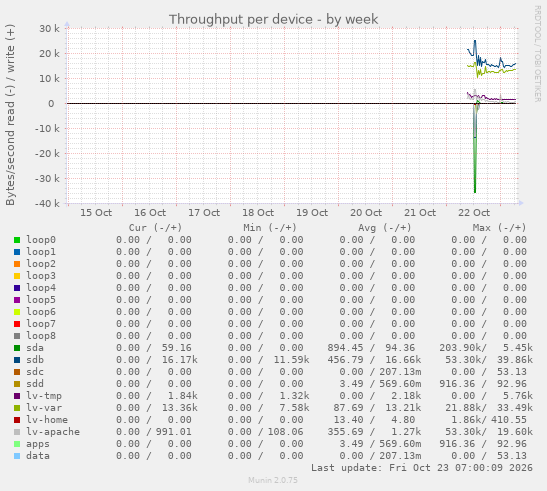547x491 pixels.
Task: Click lv-tmp max write value 5.76k
Action: click(518, 396)
